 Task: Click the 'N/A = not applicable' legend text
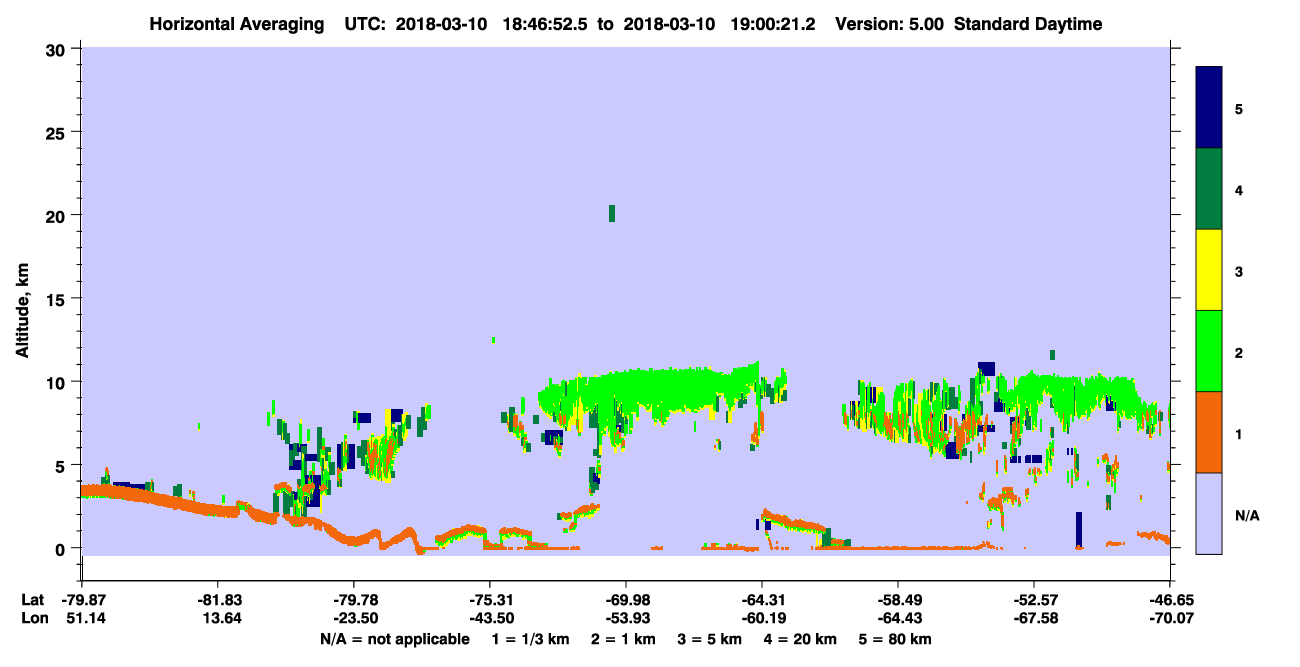point(394,639)
